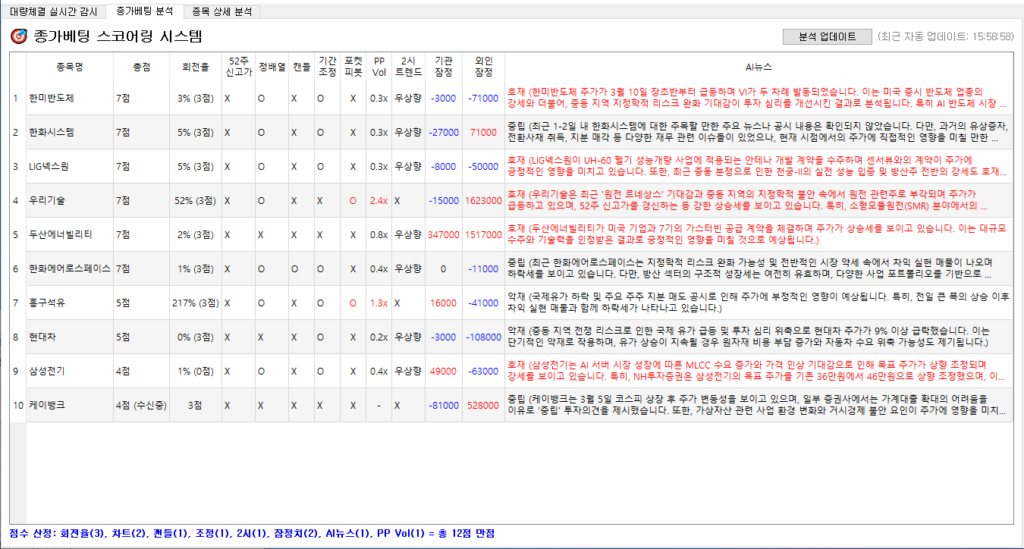Click 우리기술's 1623000 foreign value
The height and width of the screenshot is (549, 1024).
483,200
